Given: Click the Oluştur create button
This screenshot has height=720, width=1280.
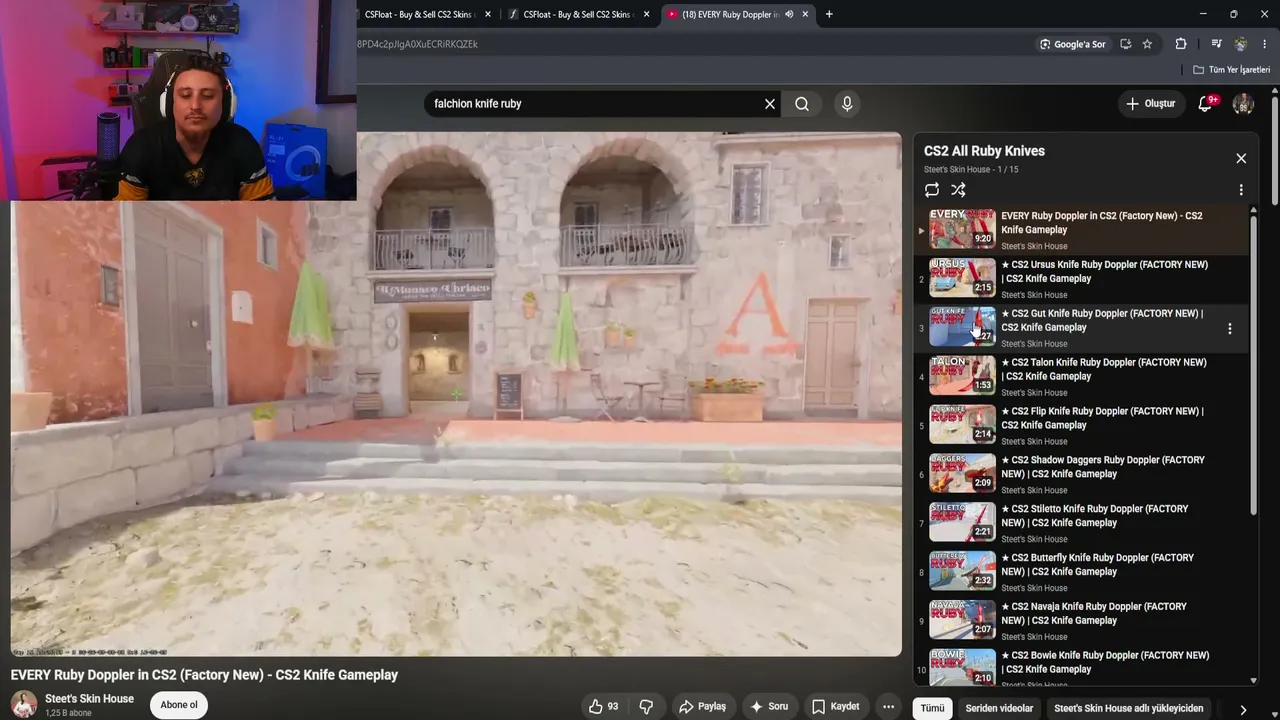Looking at the screenshot, I should point(1151,104).
